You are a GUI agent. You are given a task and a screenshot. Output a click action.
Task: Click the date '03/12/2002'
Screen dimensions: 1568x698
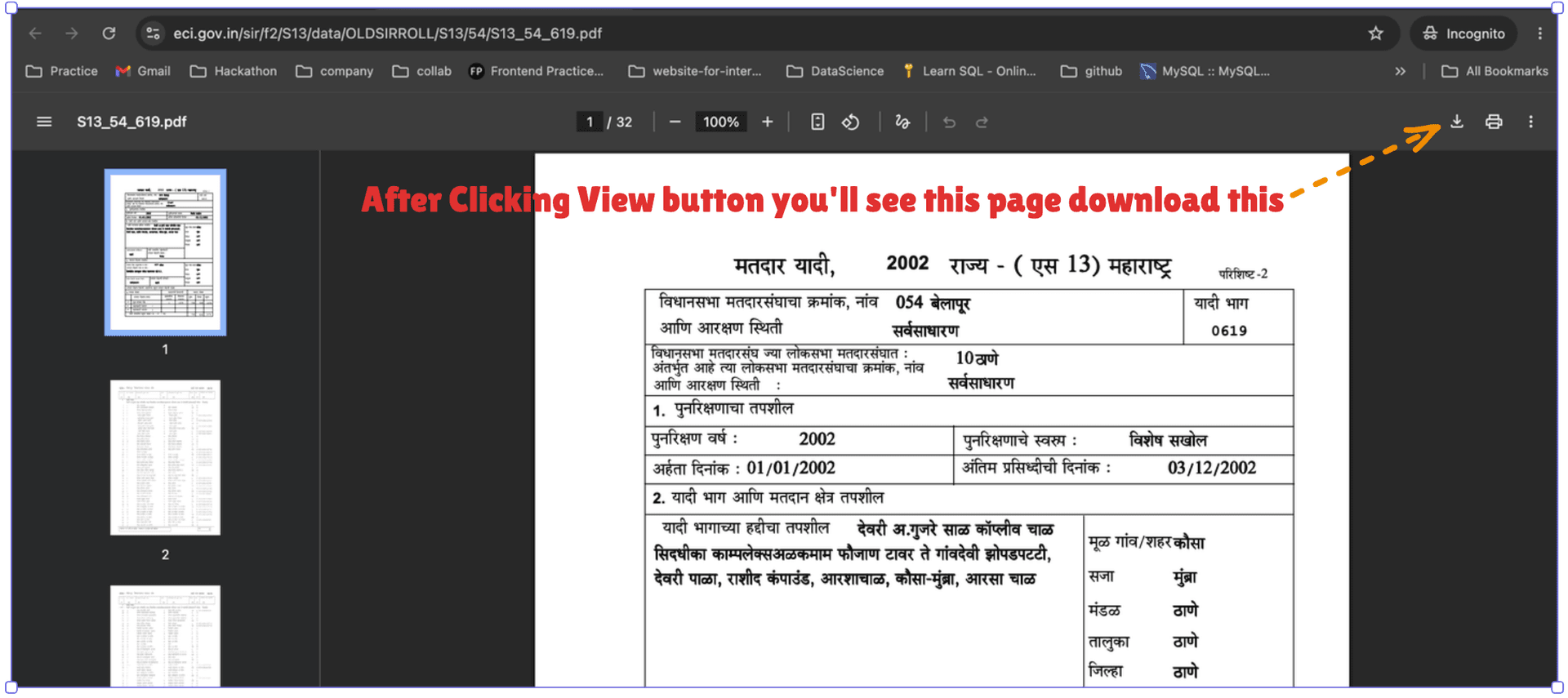(x=1212, y=468)
